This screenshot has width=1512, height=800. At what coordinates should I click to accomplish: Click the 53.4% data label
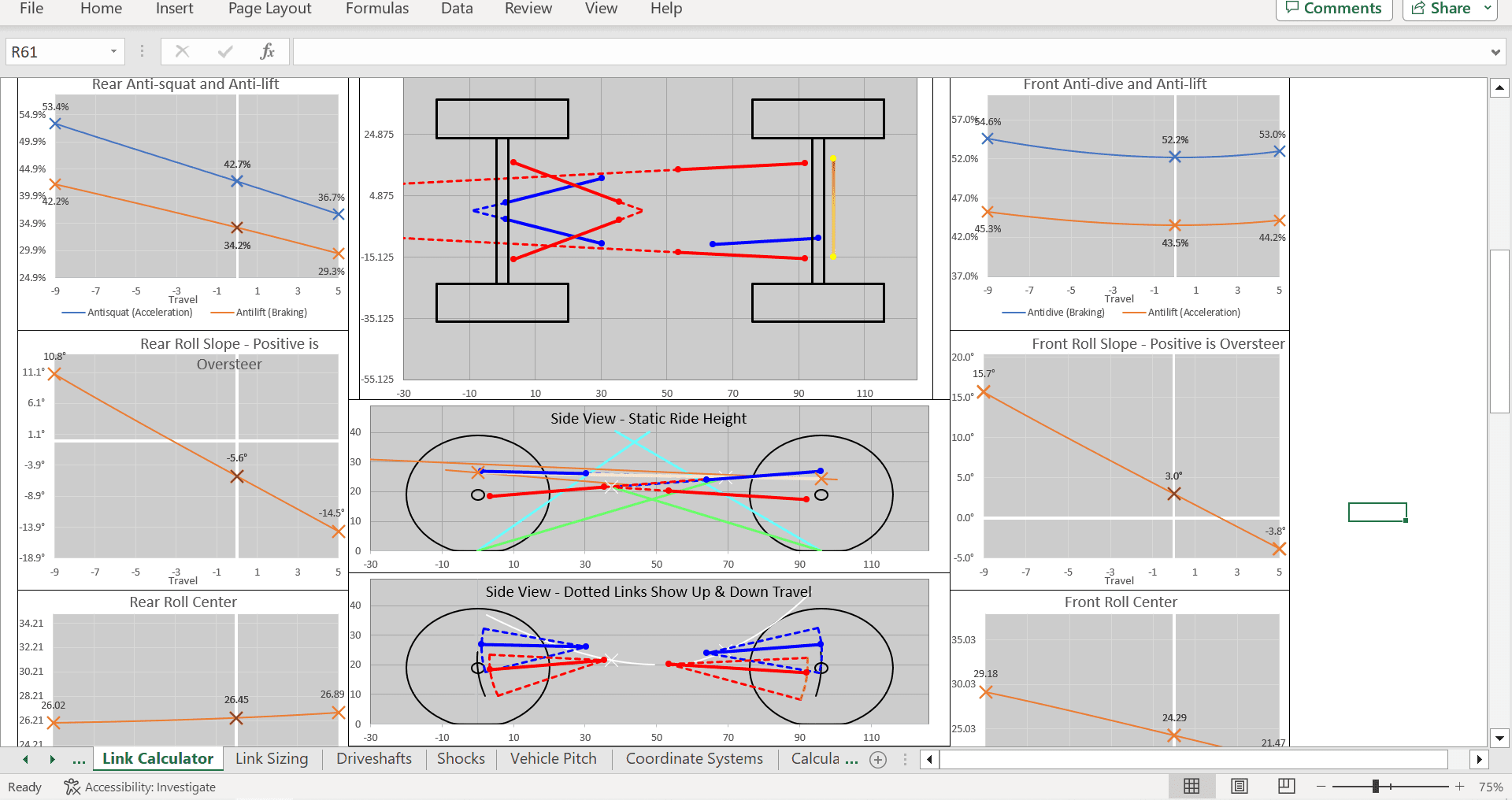[x=55, y=107]
